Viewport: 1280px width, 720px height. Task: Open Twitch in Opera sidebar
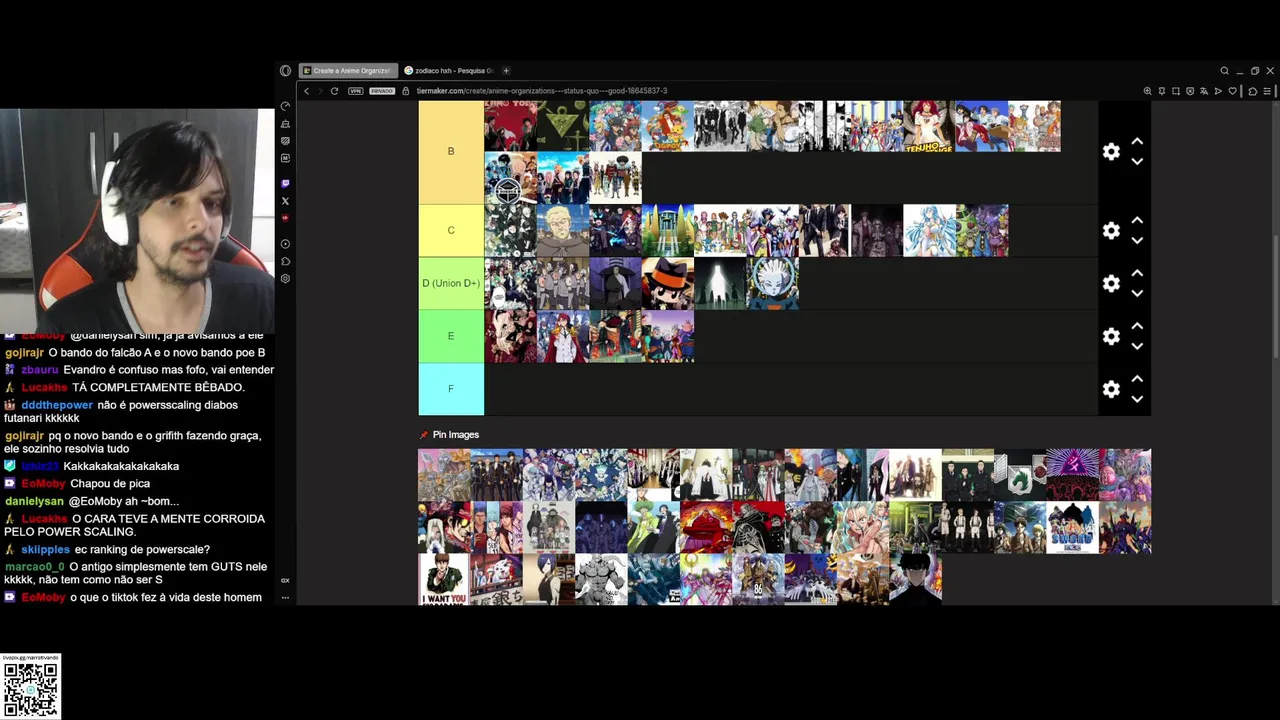[x=285, y=184]
